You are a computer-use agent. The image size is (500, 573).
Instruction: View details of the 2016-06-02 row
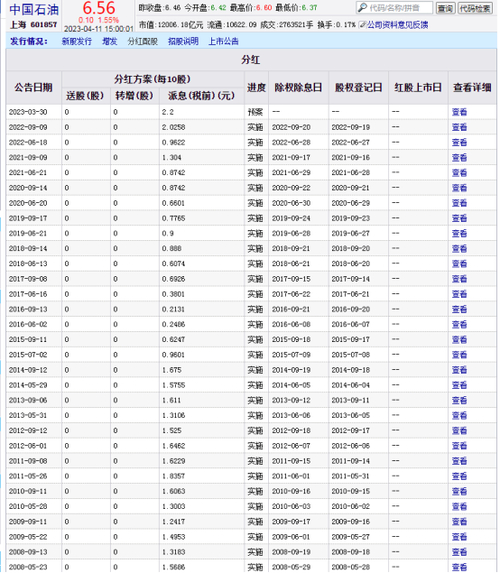click(459, 324)
